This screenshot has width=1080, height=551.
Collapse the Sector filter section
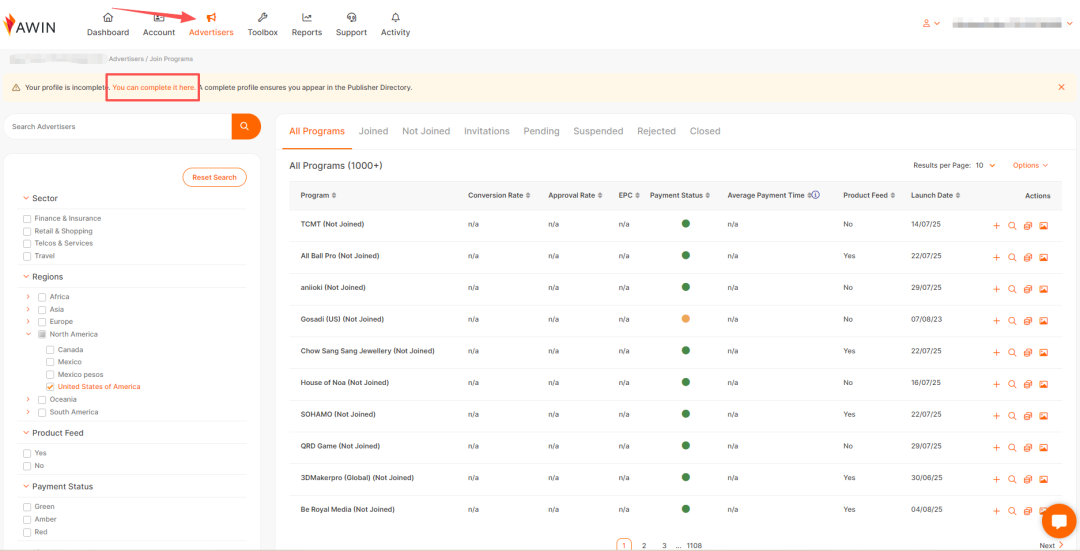click(x=26, y=198)
